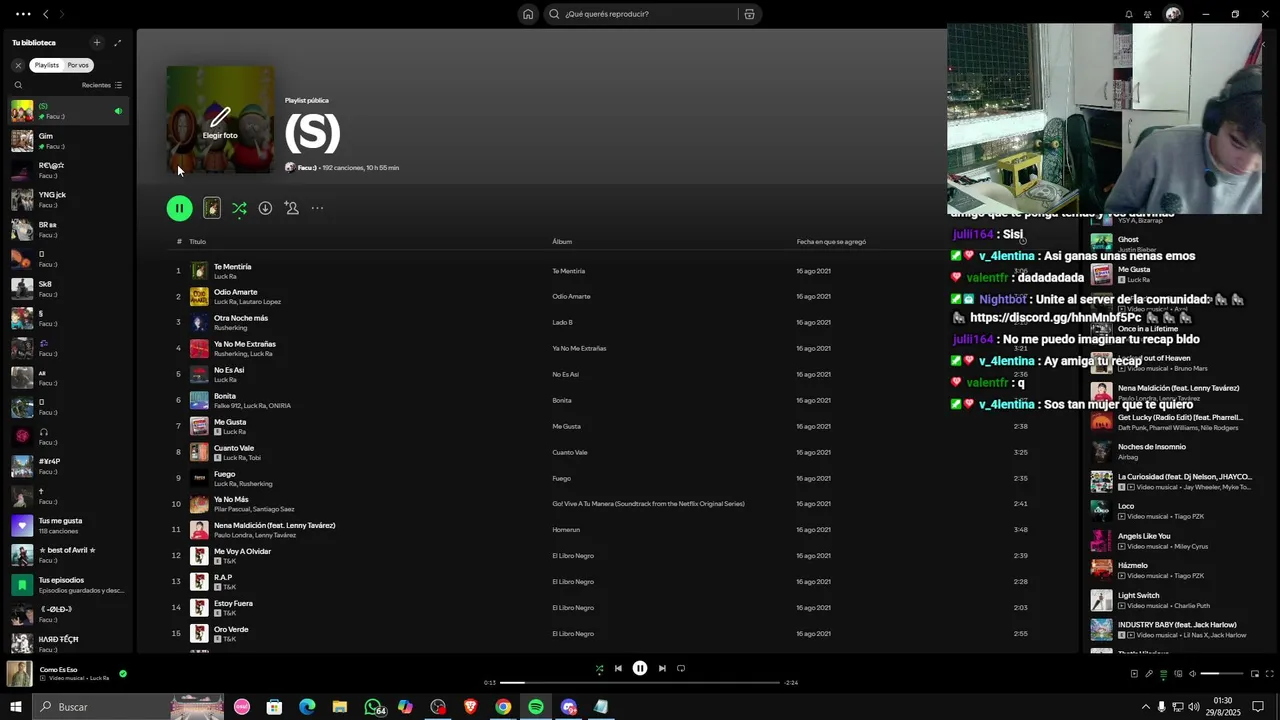The image size is (1280, 720).
Task: Click Hazmelo in the queue list
Action: click(x=1133, y=565)
